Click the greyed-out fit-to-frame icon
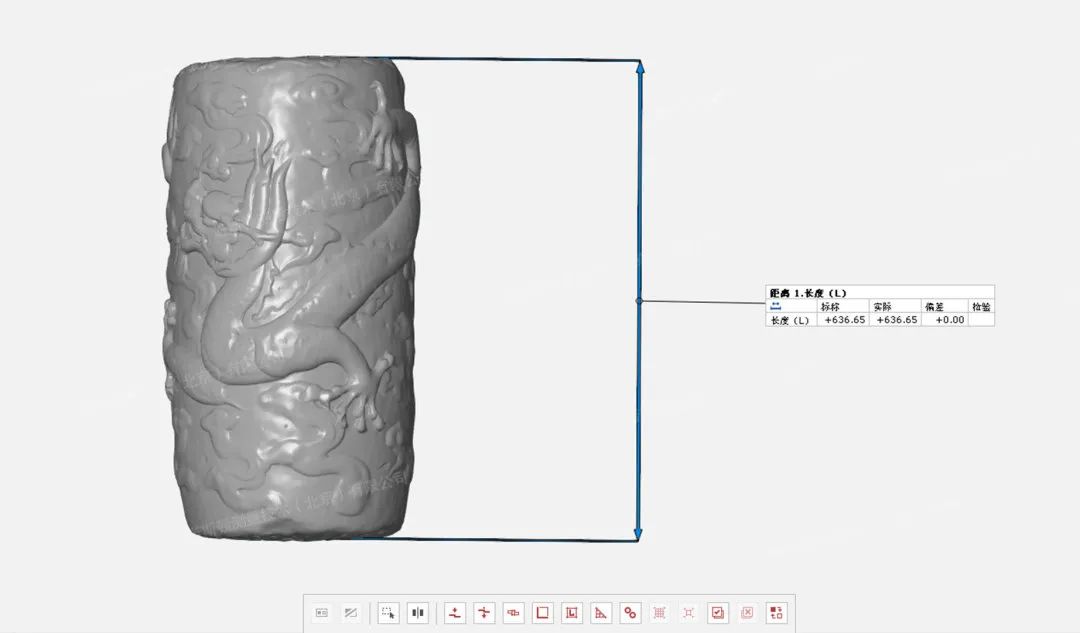Viewport: 1080px width, 633px height. (688, 612)
